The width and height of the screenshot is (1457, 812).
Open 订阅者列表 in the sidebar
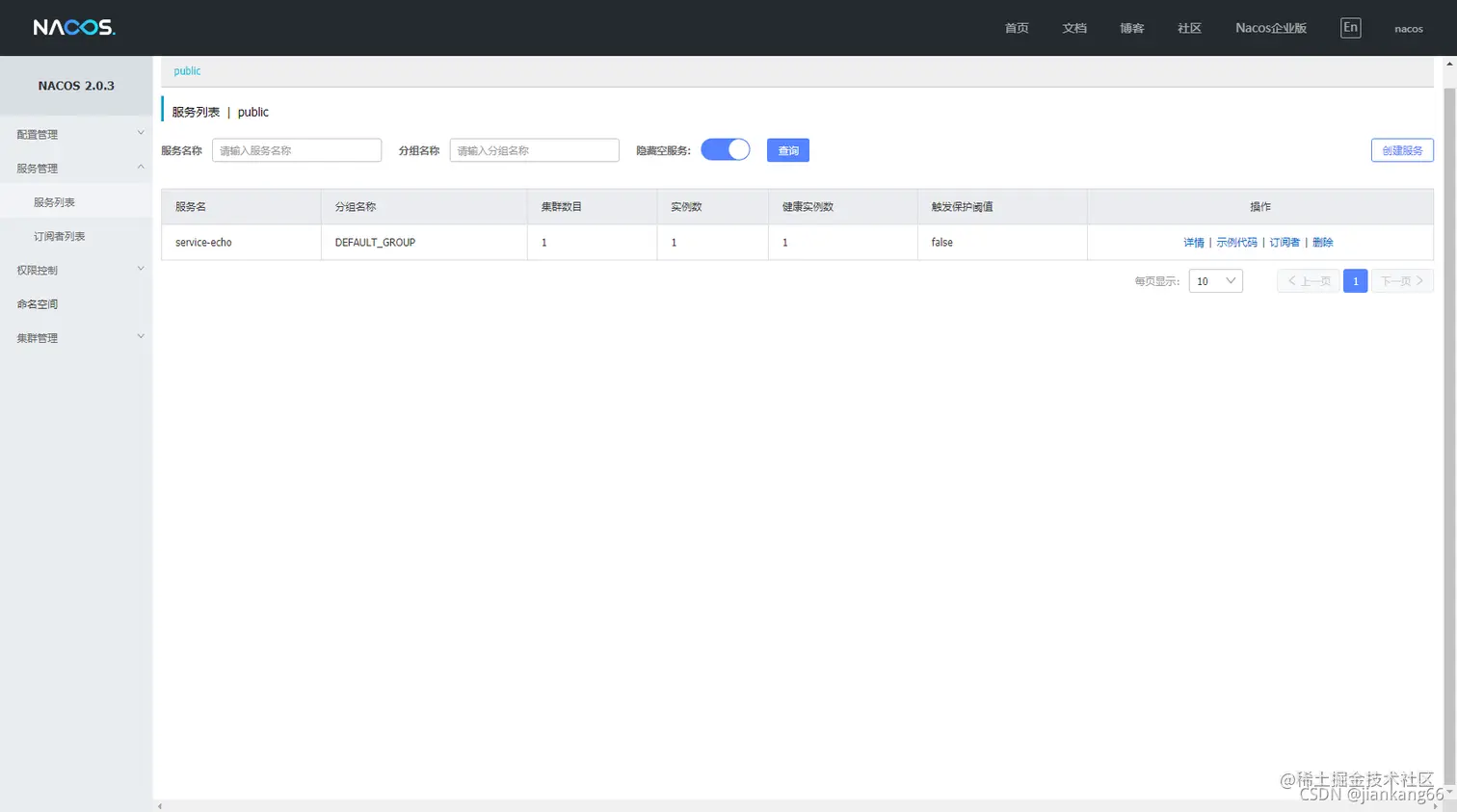click(76, 236)
